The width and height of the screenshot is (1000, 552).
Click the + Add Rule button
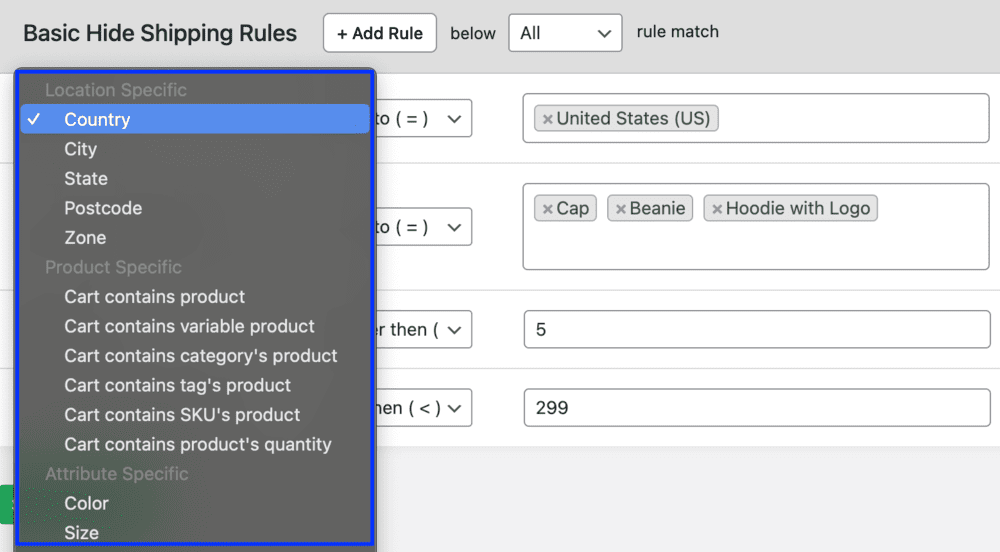379,33
